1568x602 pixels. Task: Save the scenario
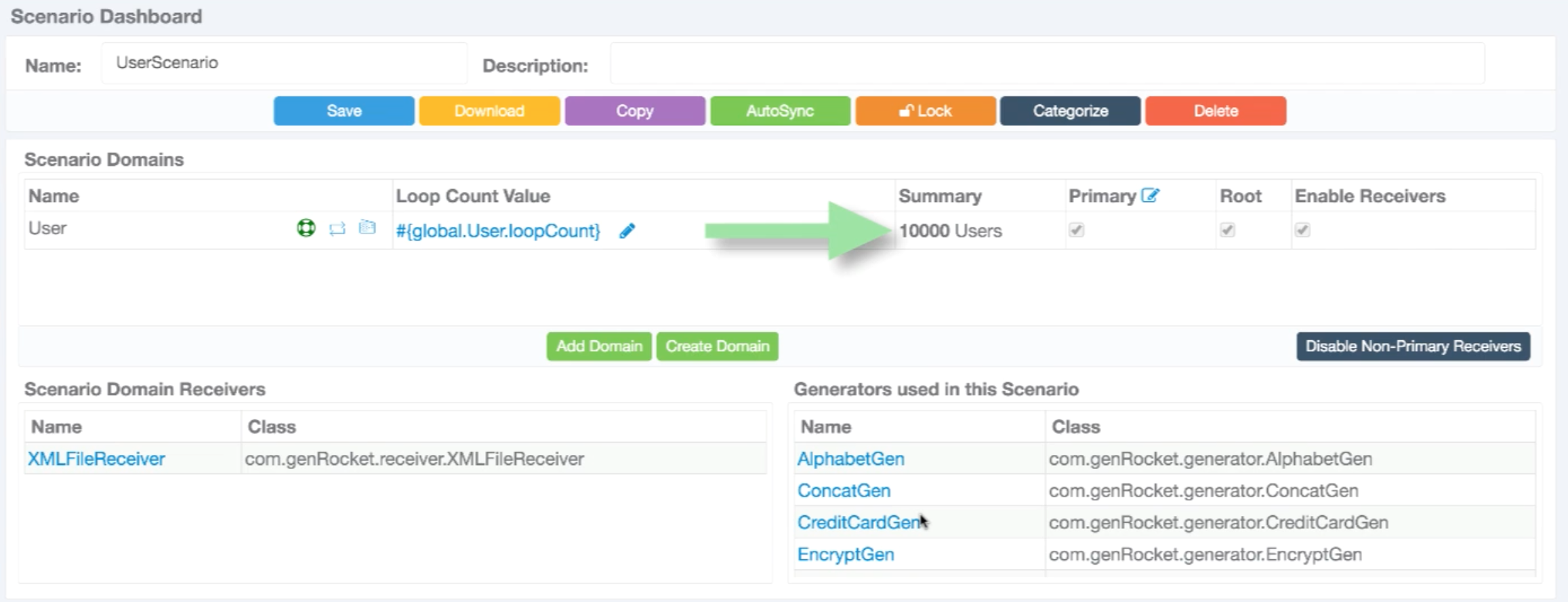[x=344, y=111]
